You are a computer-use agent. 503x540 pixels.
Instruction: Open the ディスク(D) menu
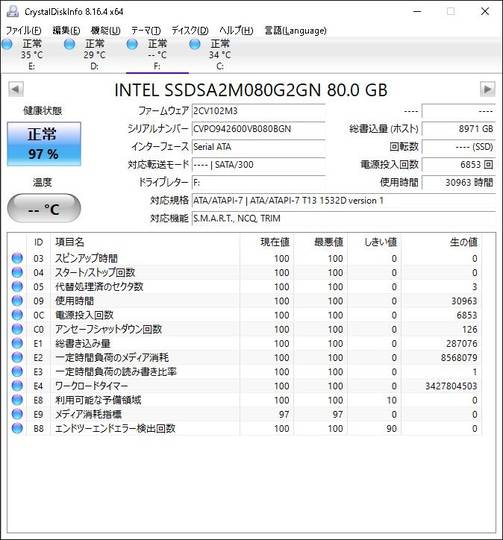tap(190, 31)
